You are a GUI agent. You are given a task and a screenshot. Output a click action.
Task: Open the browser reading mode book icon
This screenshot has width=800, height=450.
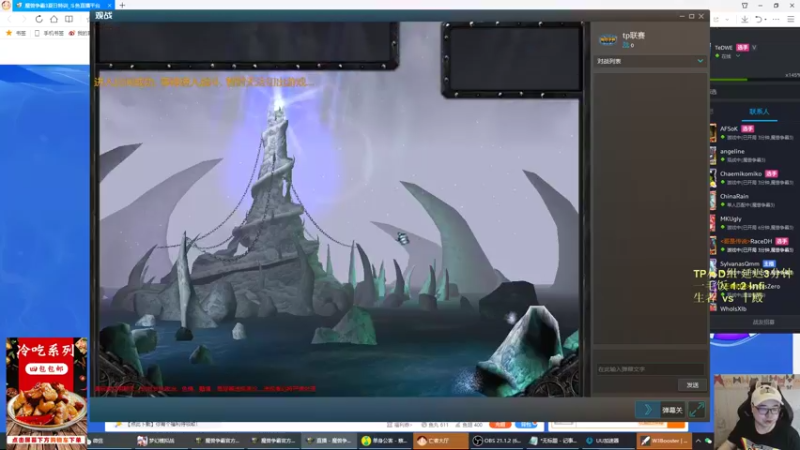click(x=69, y=19)
